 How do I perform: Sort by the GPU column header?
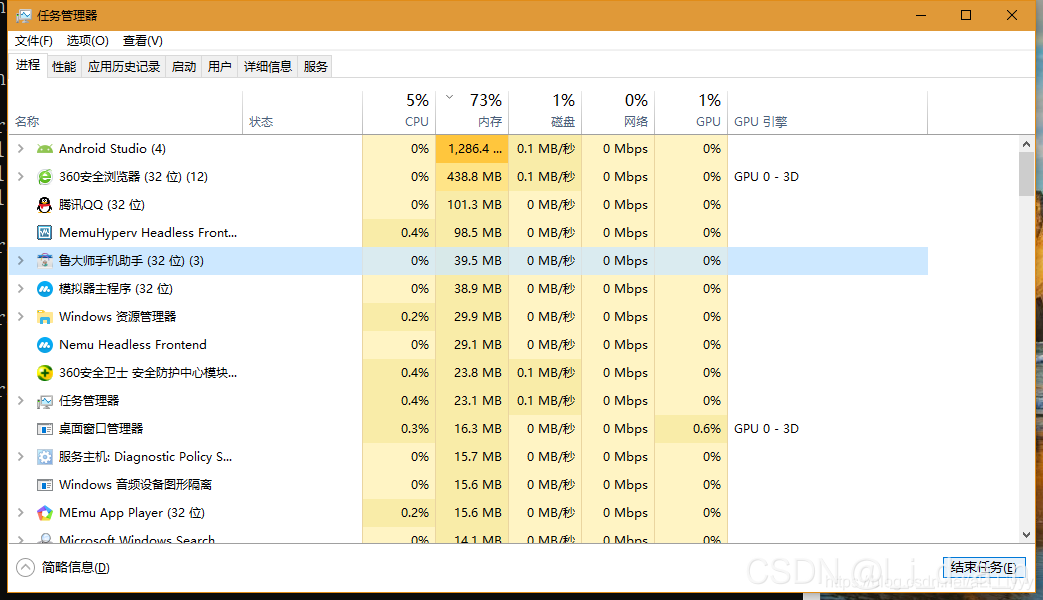click(x=692, y=112)
